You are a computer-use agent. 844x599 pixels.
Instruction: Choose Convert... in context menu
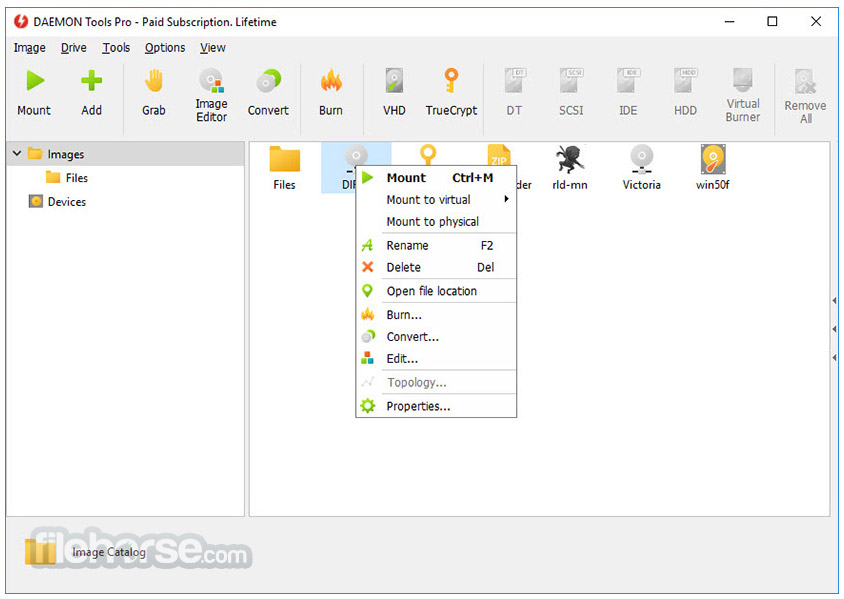[x=436, y=337]
